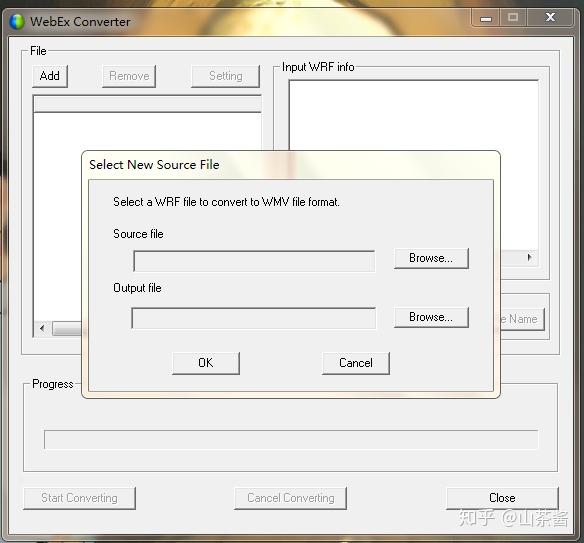The width and height of the screenshot is (584, 543).
Task: Click file list scroll-left arrow
Action: click(42, 328)
